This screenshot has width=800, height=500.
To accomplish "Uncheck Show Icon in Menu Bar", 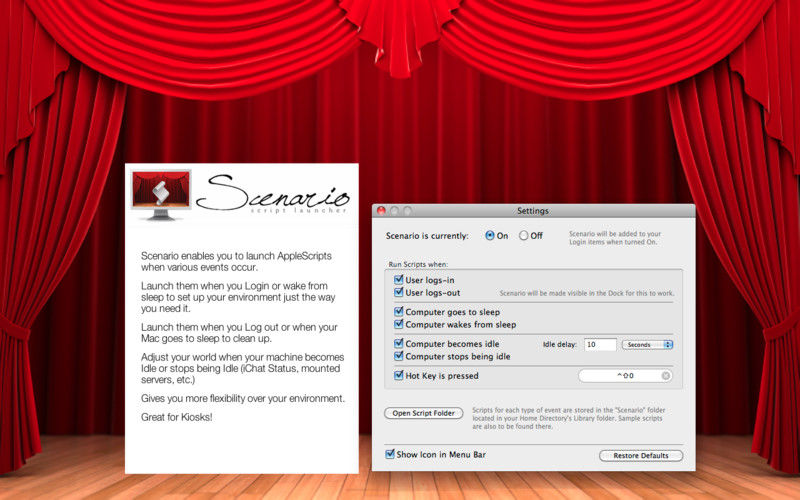I will point(390,454).
